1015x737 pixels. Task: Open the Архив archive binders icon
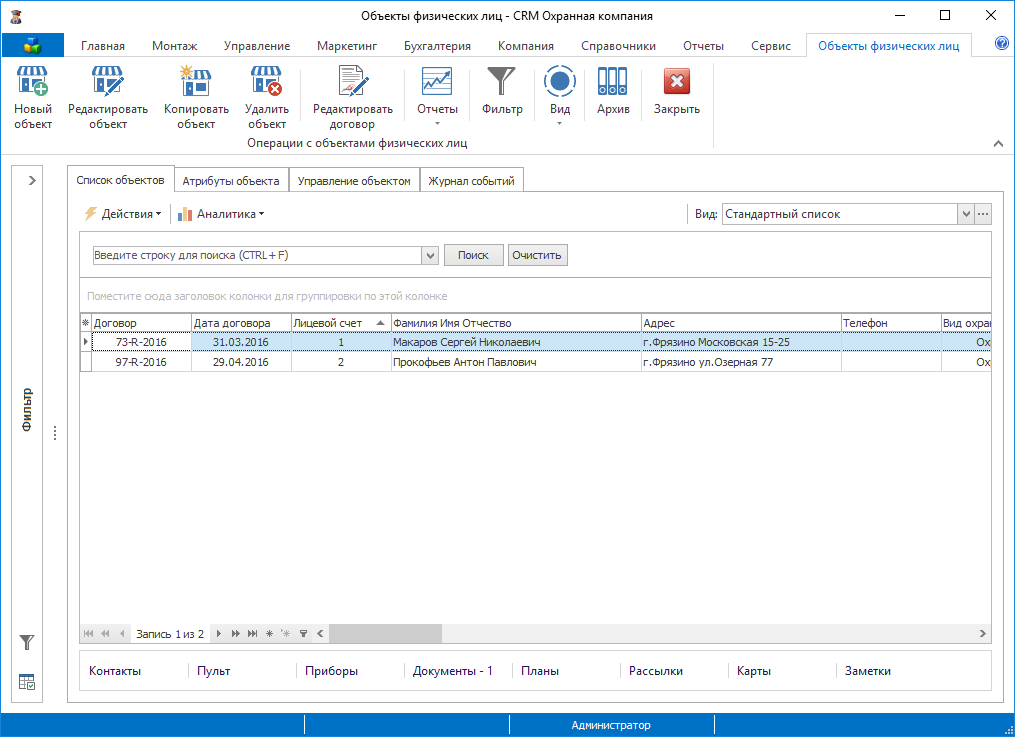[x=612, y=81]
